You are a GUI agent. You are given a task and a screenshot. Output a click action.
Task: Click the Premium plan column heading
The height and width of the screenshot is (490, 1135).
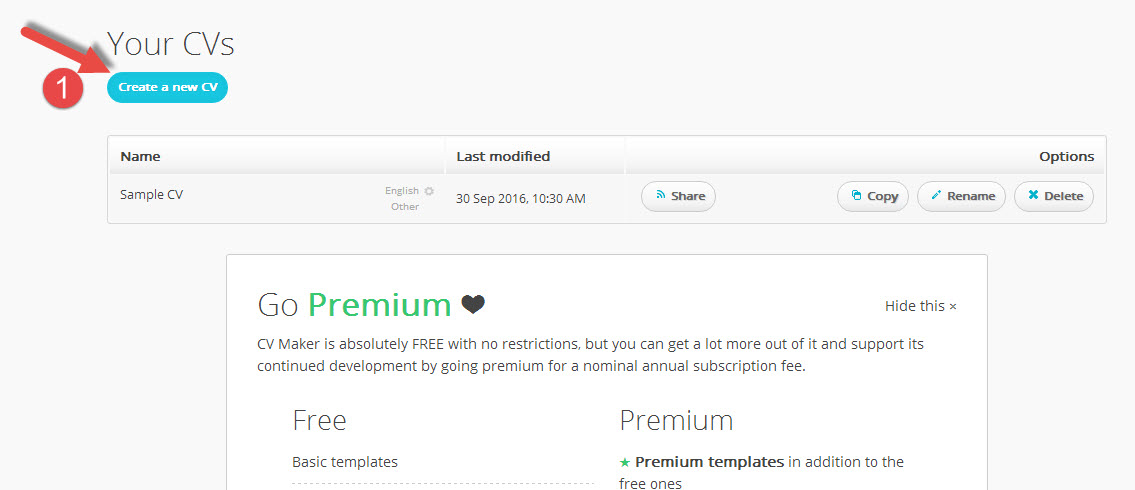[x=676, y=420]
